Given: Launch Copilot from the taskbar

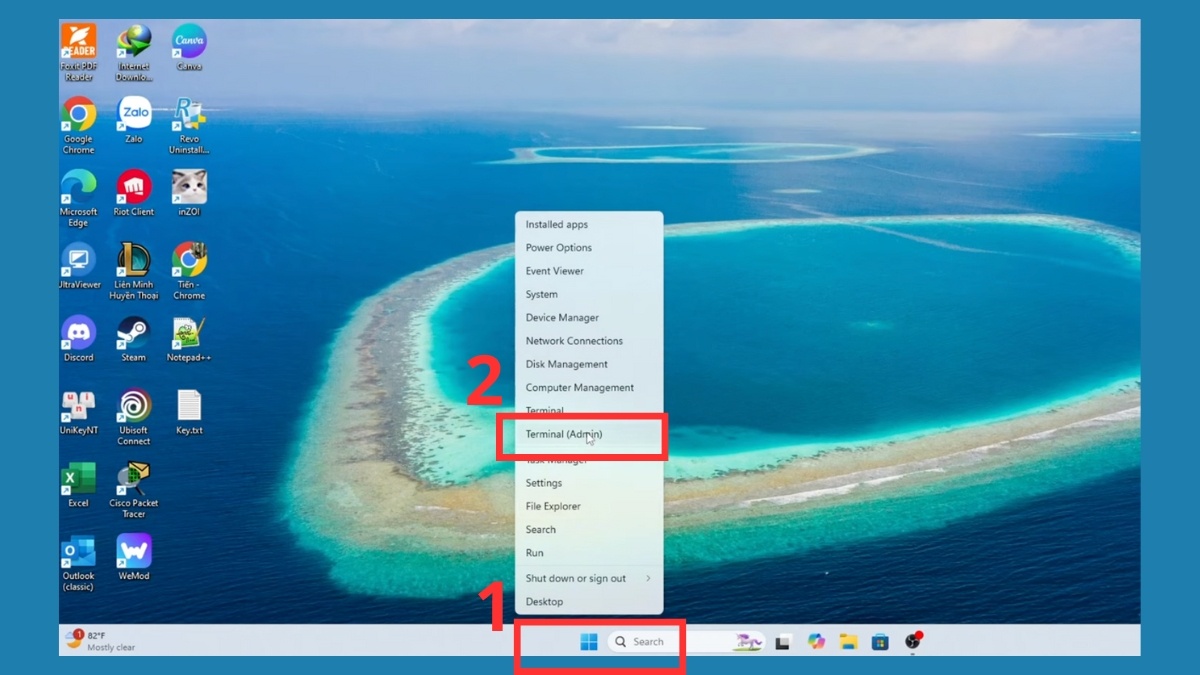Looking at the screenshot, I should click(x=817, y=642).
